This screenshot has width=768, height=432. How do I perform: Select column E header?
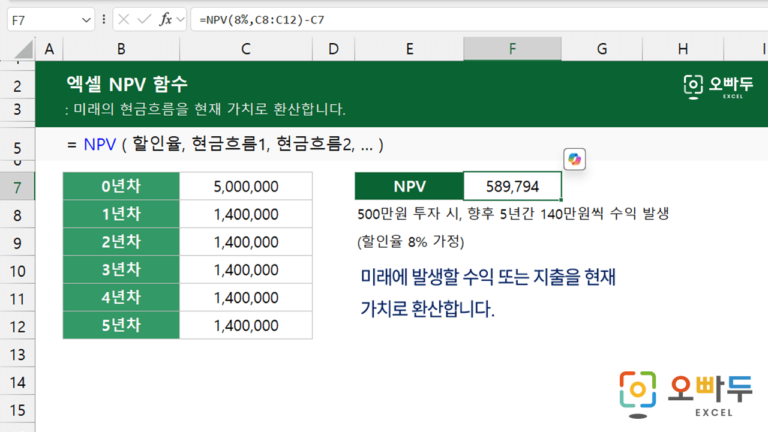click(x=409, y=49)
